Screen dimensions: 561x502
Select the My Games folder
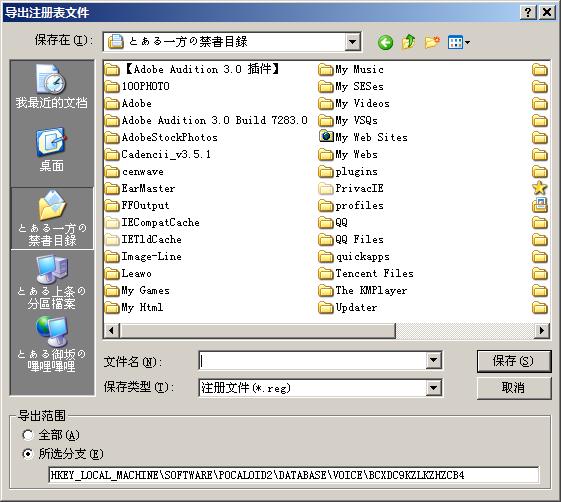(x=137, y=290)
